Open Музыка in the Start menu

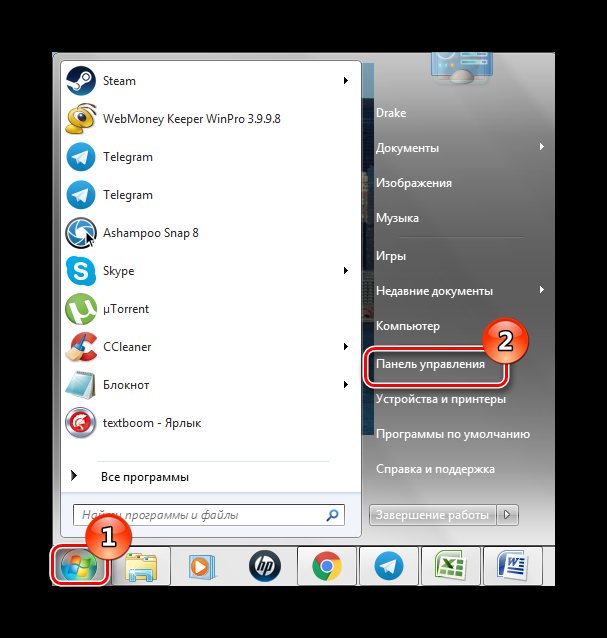[x=397, y=218]
